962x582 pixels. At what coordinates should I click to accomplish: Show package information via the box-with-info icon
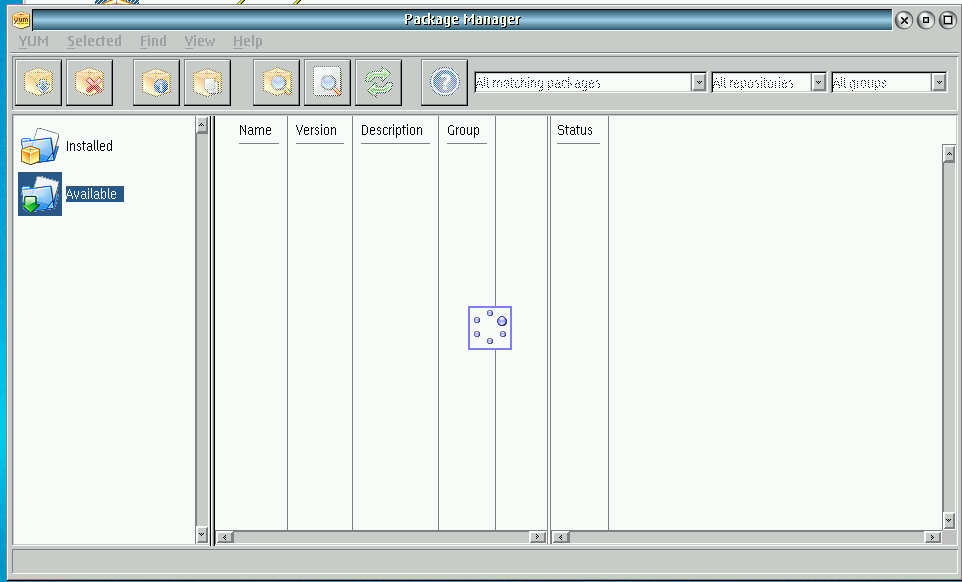point(156,82)
